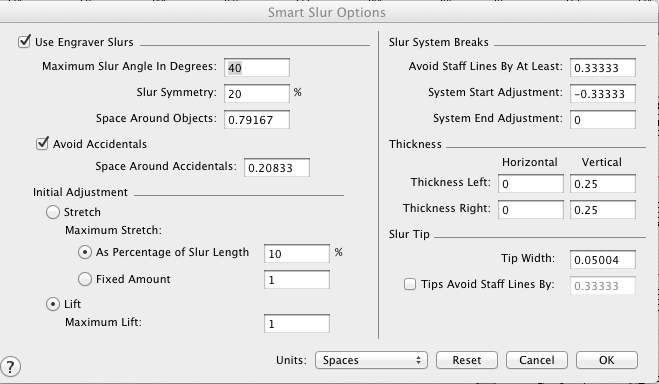Toggle Avoid Accidentals checkbox

tap(42, 144)
